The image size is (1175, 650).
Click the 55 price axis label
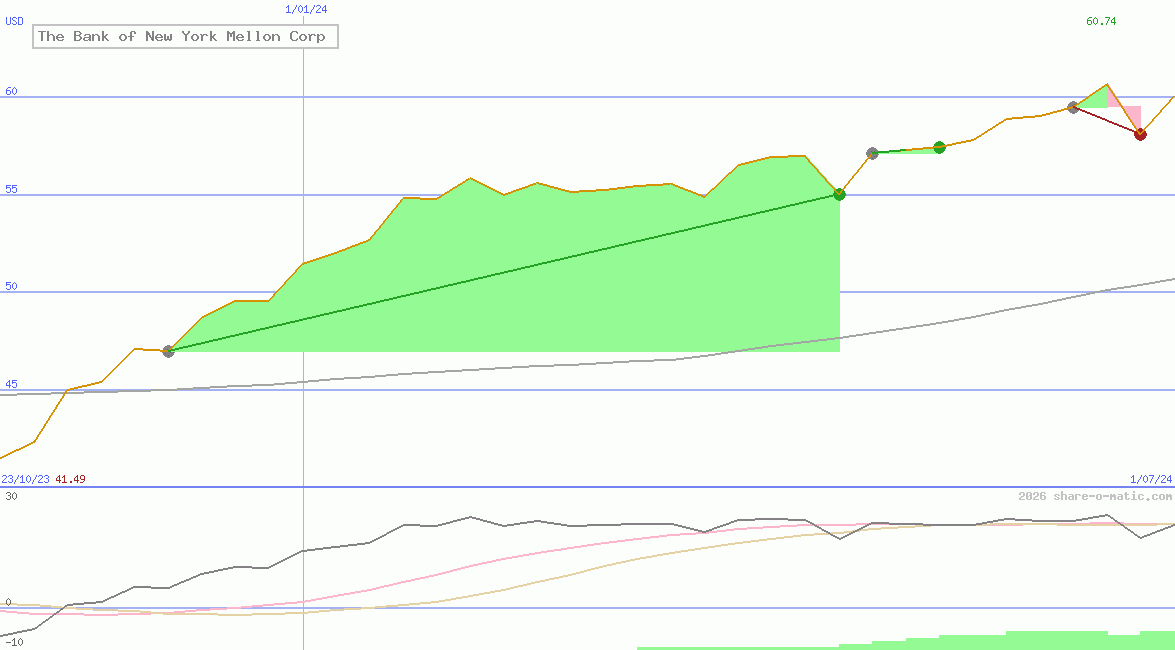11,190
